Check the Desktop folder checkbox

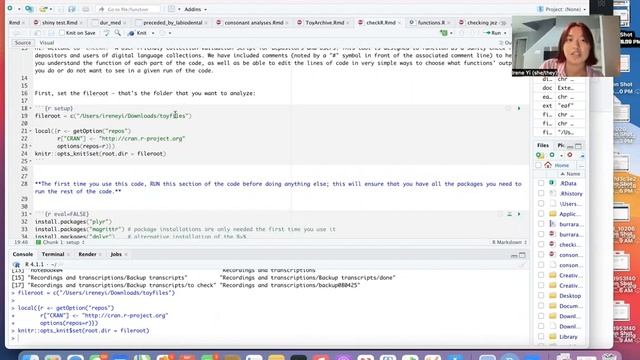point(541,296)
